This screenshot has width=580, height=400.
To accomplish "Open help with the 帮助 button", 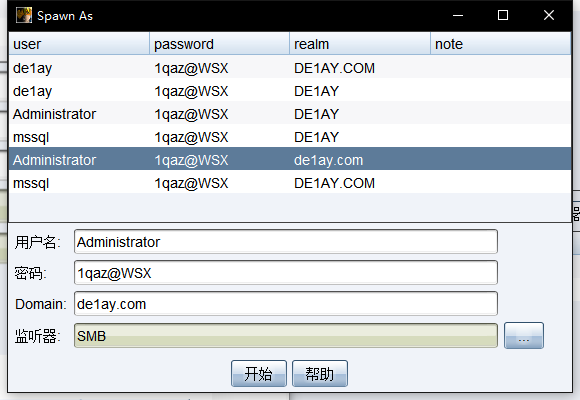I will tap(320, 373).
